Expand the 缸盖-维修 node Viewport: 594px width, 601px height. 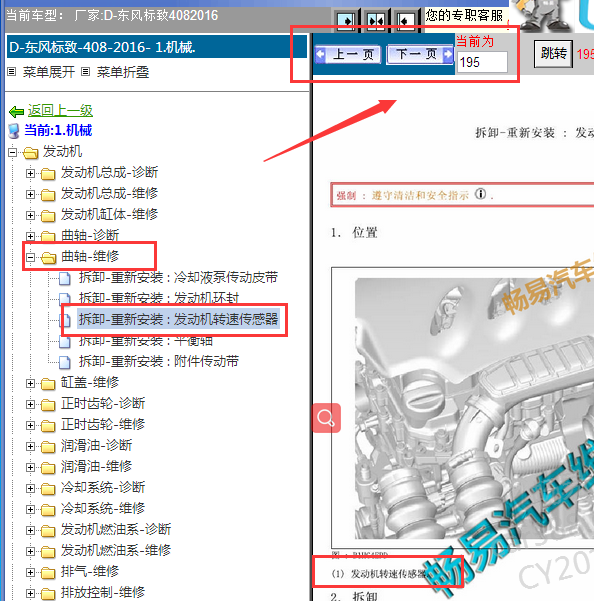tap(30, 383)
